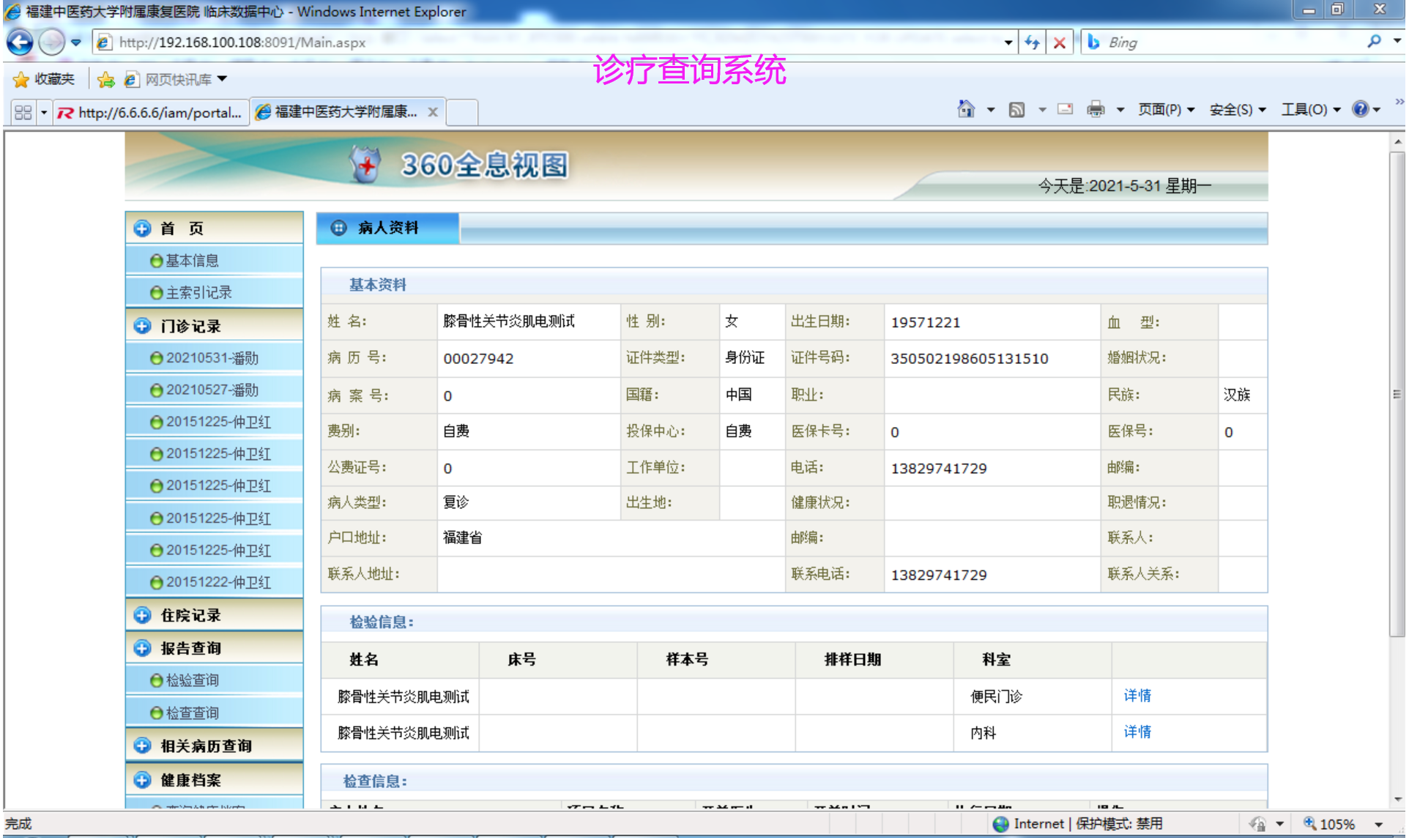Expand the 门诊记录 sidebar section
Image resolution: width=1409 pixels, height=840 pixels.
190,326
